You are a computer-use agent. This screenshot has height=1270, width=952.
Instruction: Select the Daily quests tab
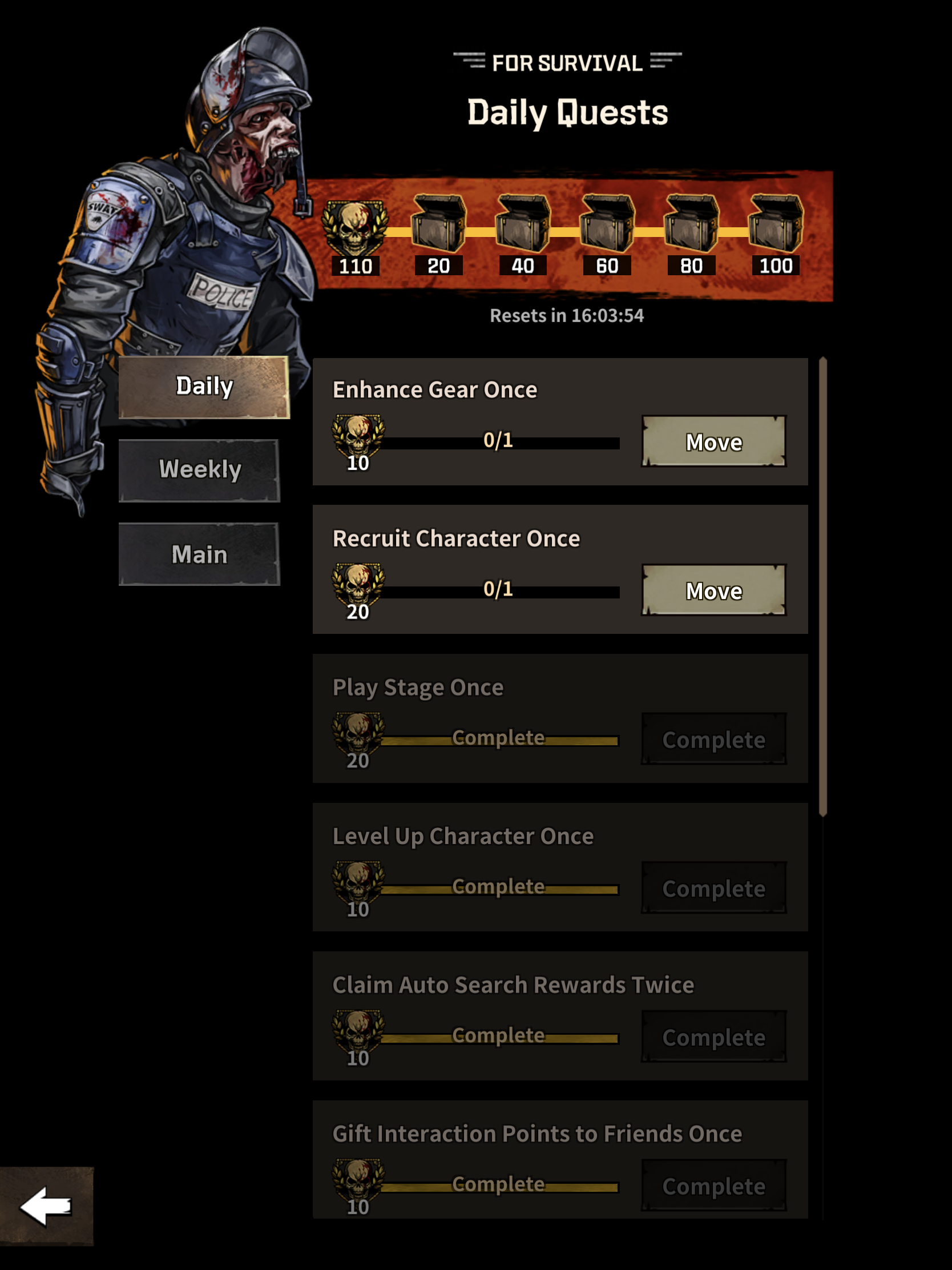pyautogui.click(x=204, y=387)
